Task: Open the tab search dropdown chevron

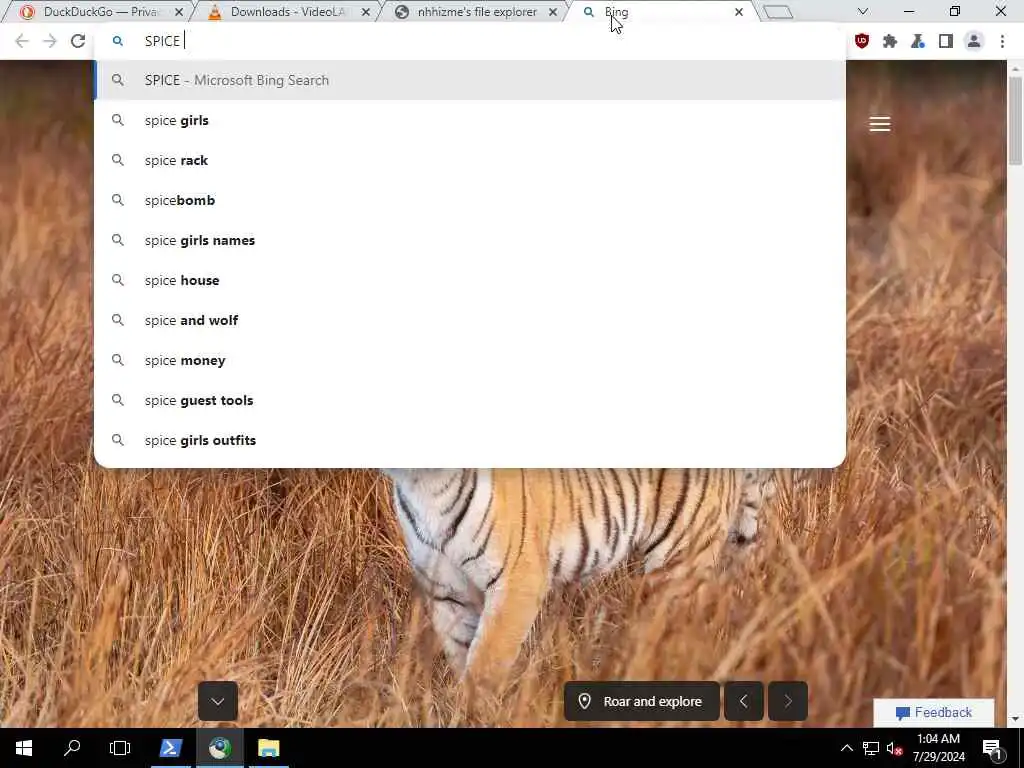Action: (x=863, y=12)
